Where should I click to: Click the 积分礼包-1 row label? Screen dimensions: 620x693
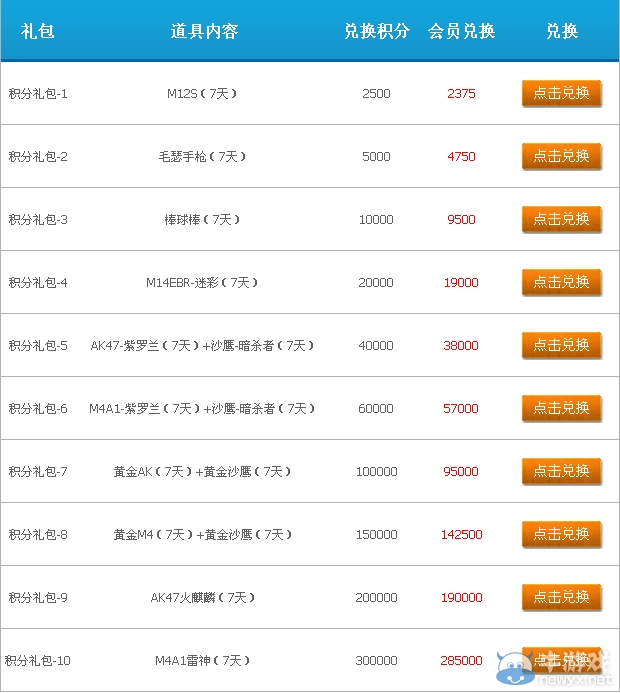click(38, 93)
